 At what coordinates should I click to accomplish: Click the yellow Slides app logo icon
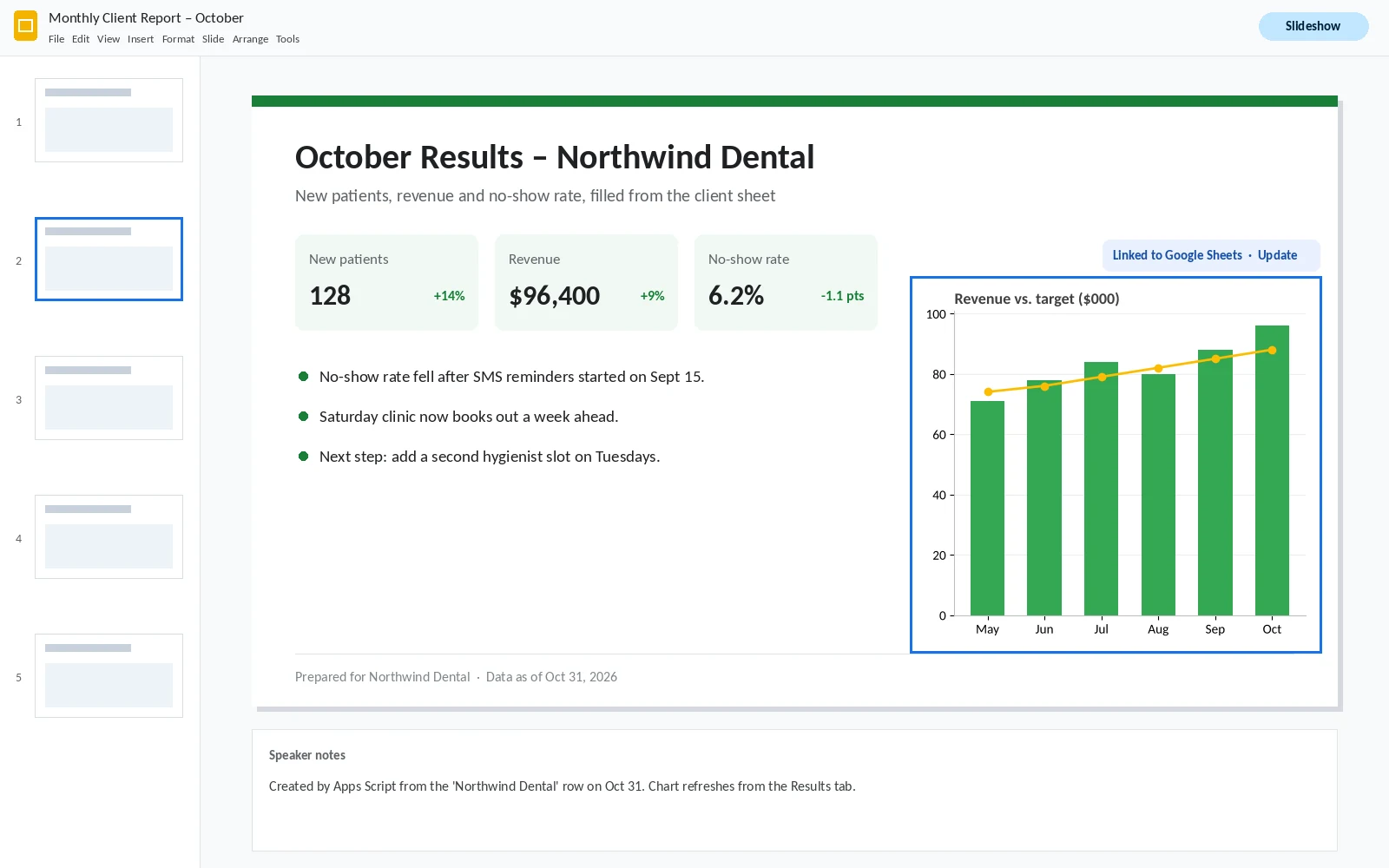(26, 26)
